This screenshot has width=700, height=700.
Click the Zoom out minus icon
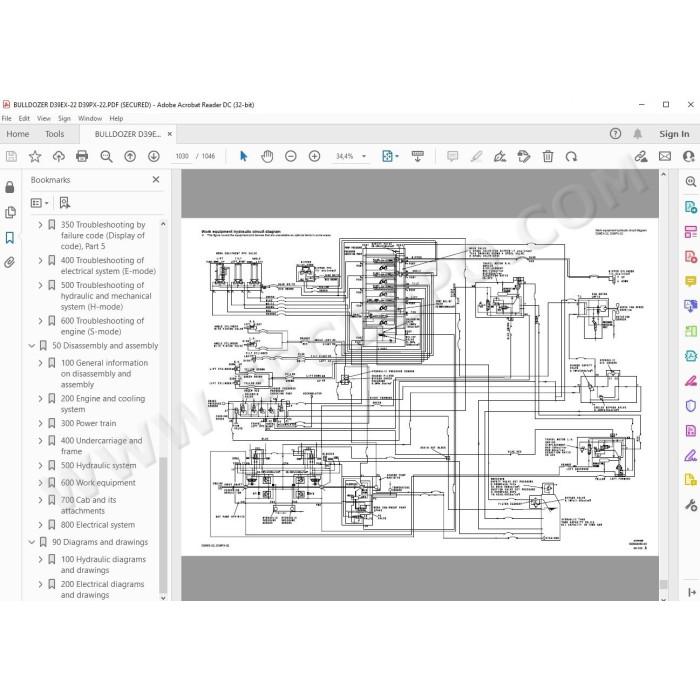(291, 156)
